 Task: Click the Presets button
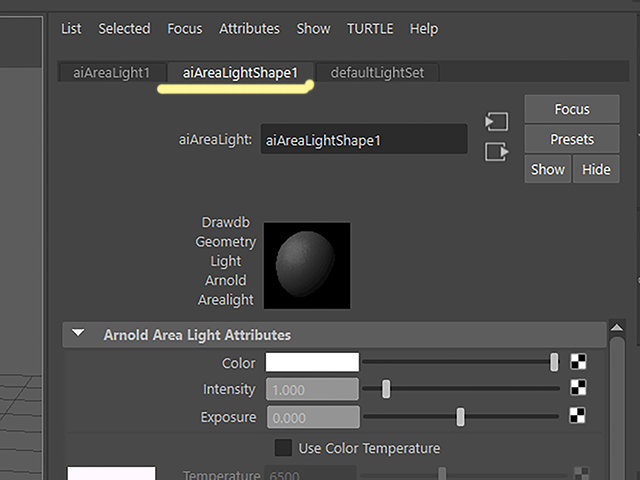572,139
